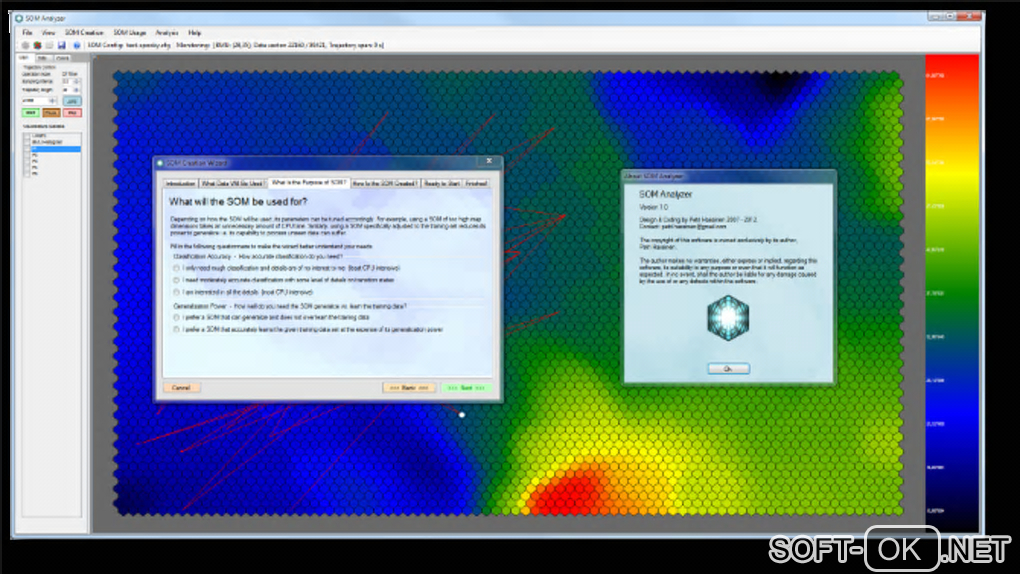
Task: Click the green Next button in the wizard
Action: coord(466,388)
